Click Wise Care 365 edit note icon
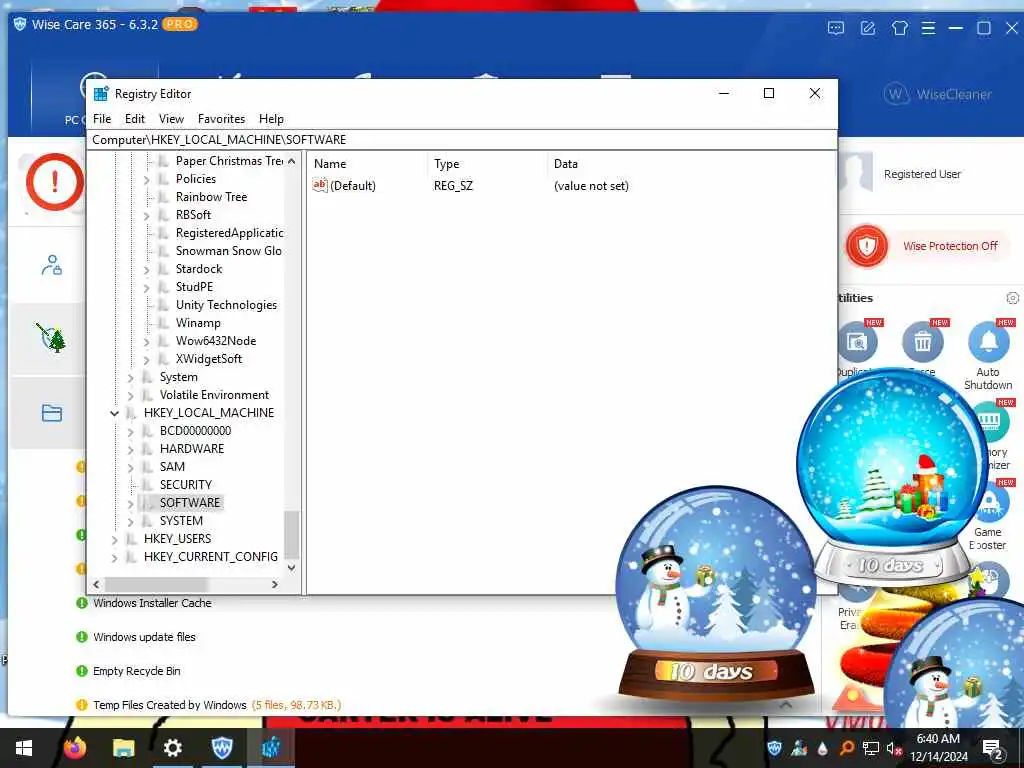 [868, 28]
